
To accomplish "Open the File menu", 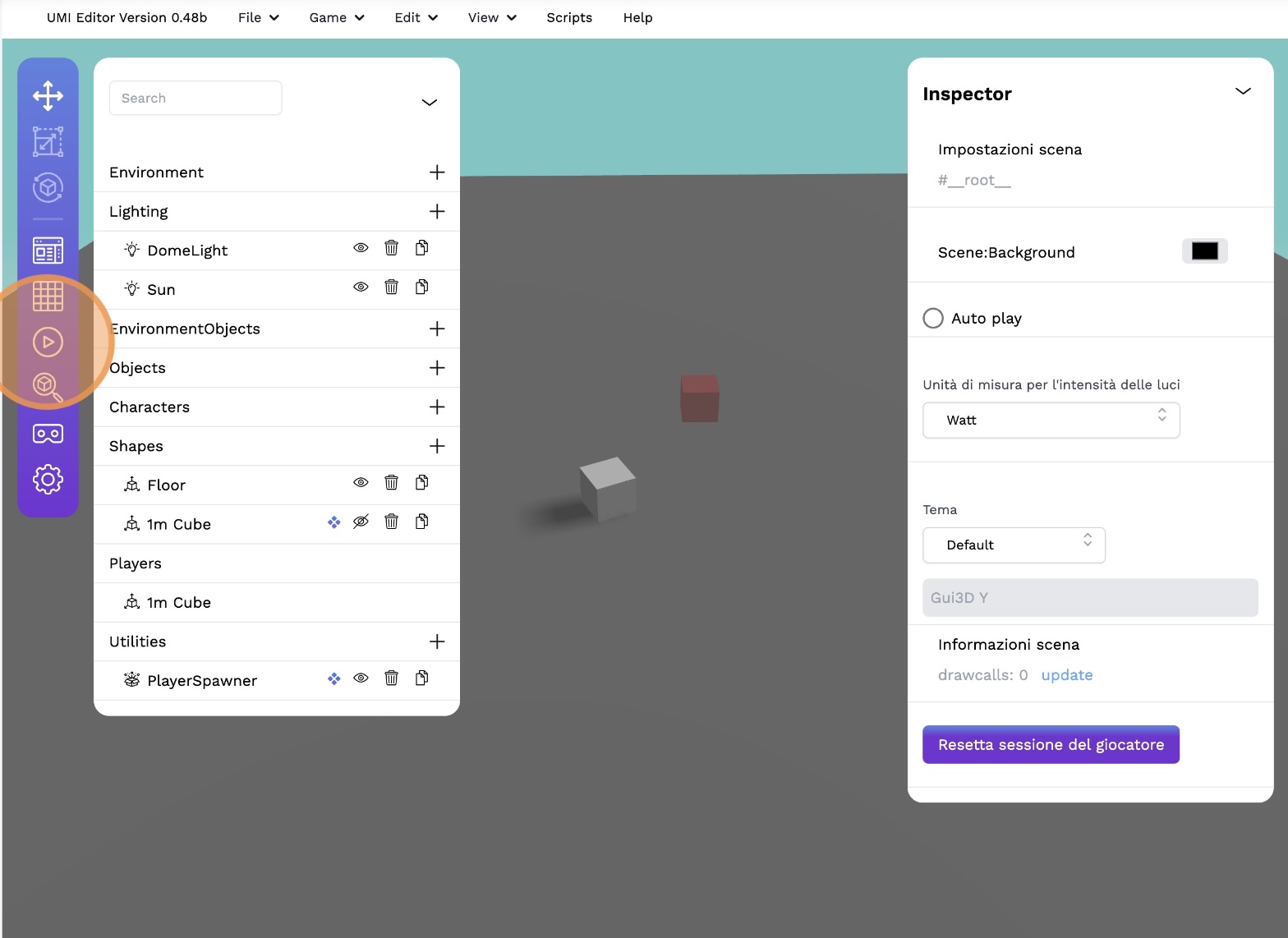I will pyautogui.click(x=258, y=18).
